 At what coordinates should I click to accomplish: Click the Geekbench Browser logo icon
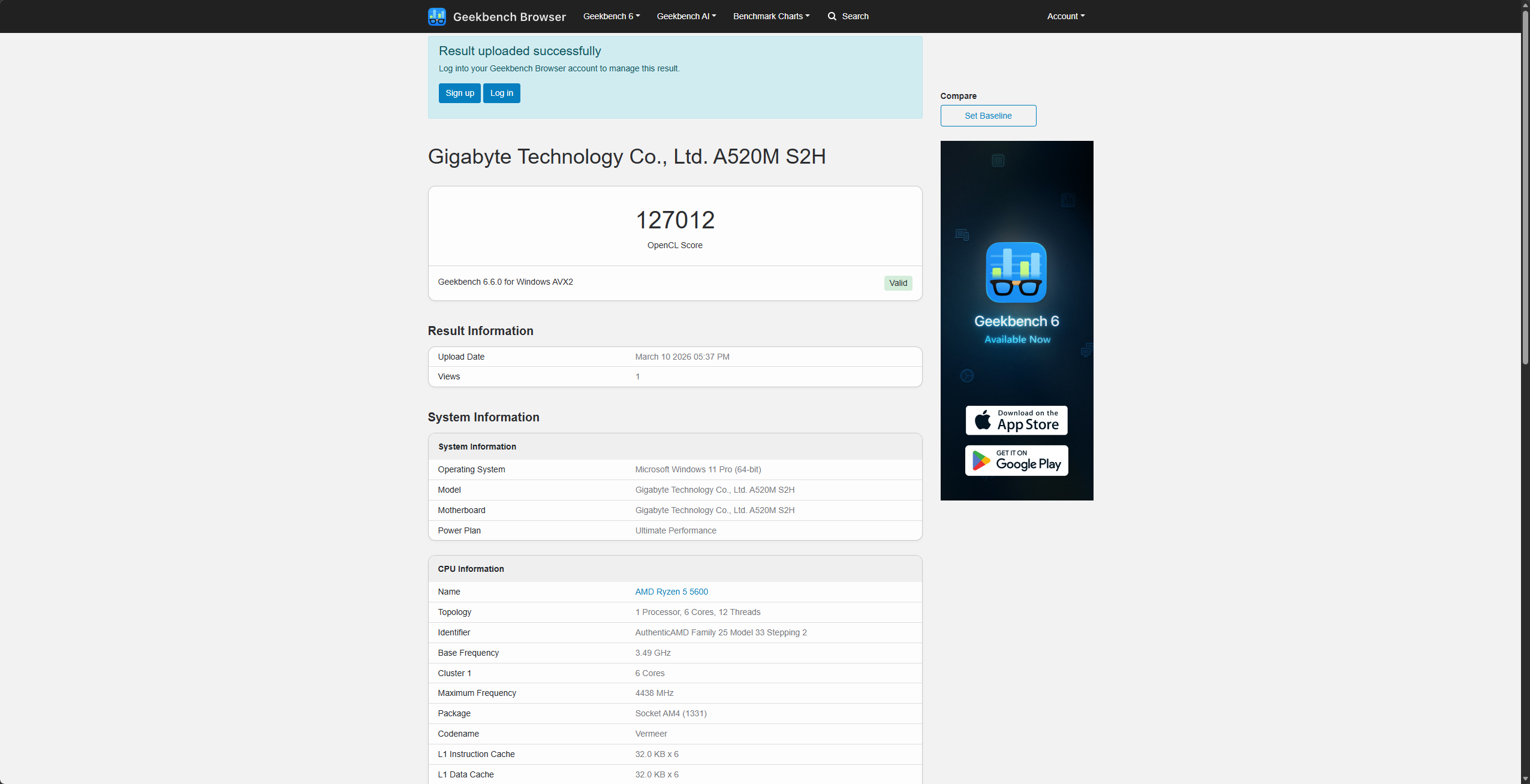436,16
